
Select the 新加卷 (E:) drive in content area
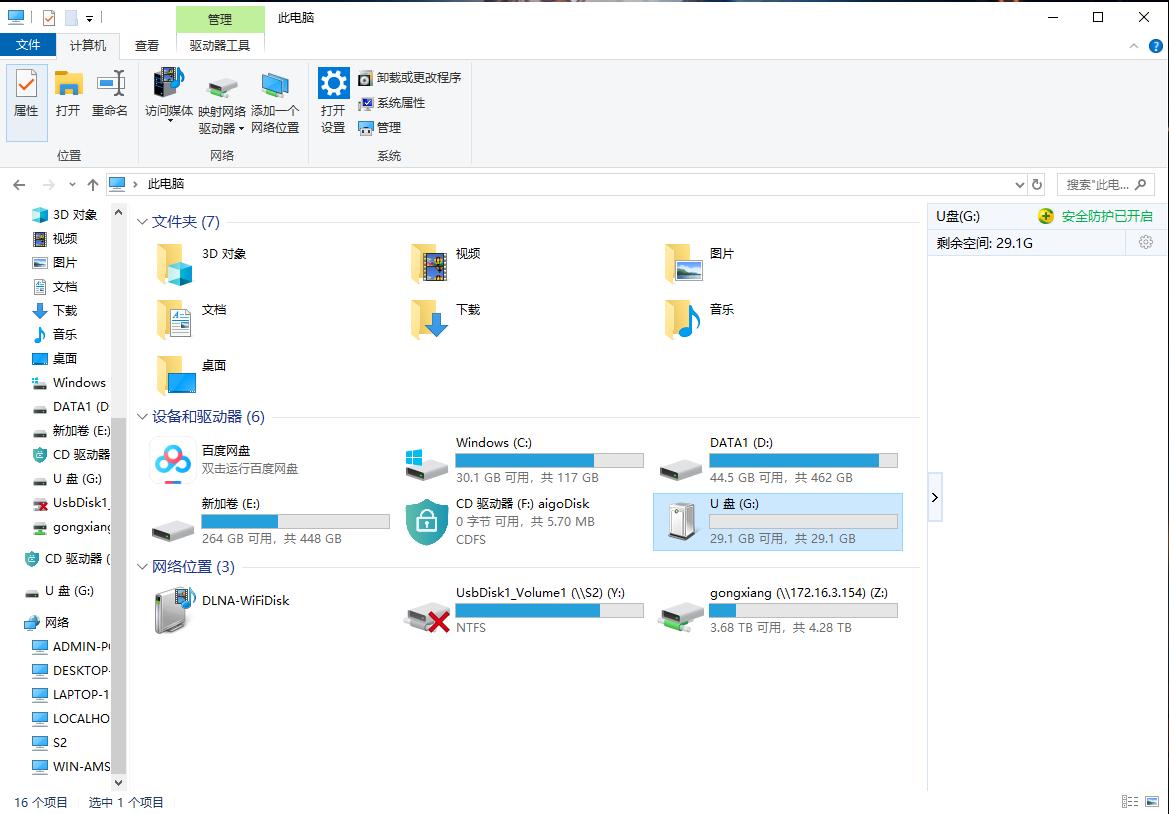click(272, 521)
